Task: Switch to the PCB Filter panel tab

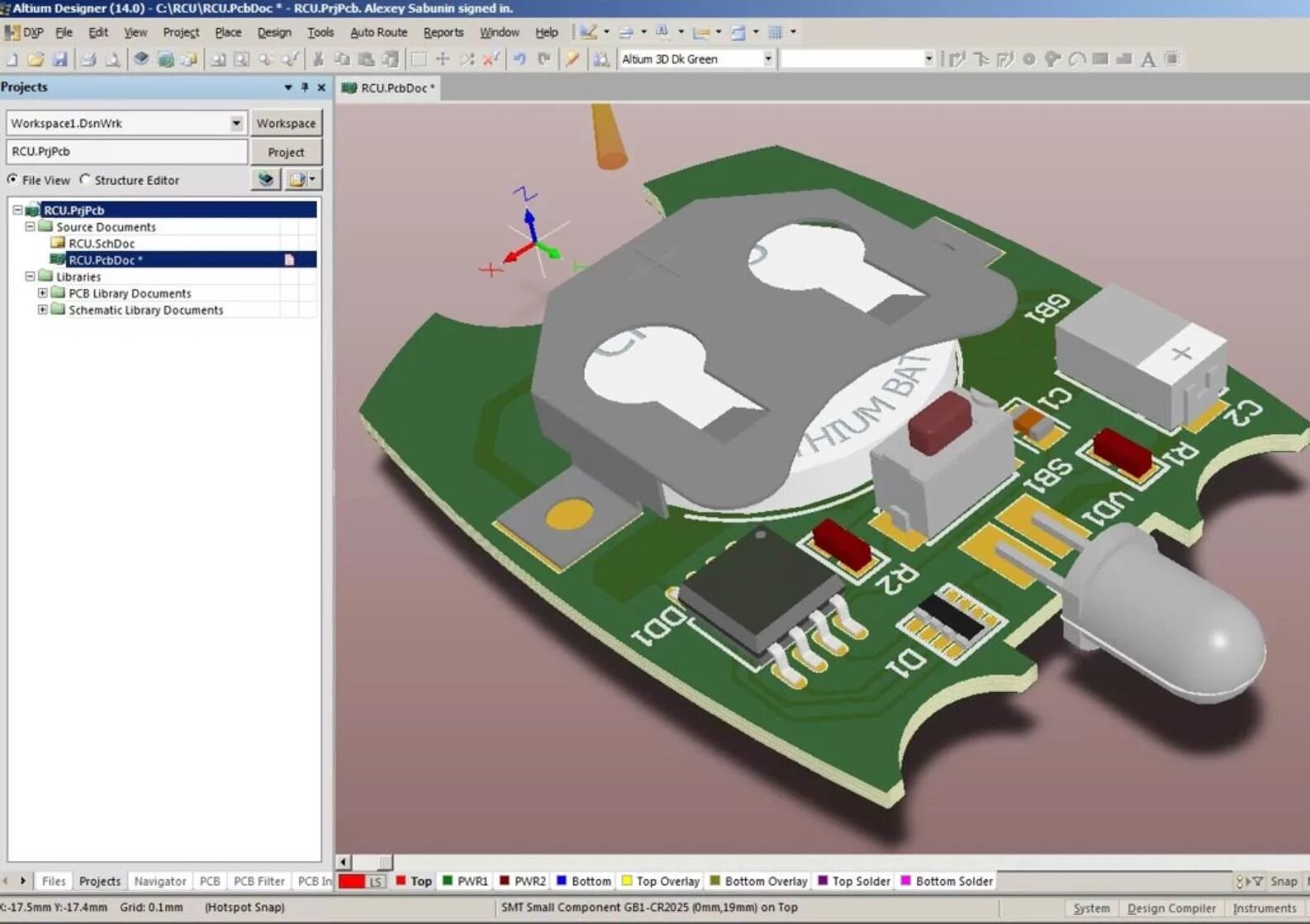Action: (x=259, y=881)
